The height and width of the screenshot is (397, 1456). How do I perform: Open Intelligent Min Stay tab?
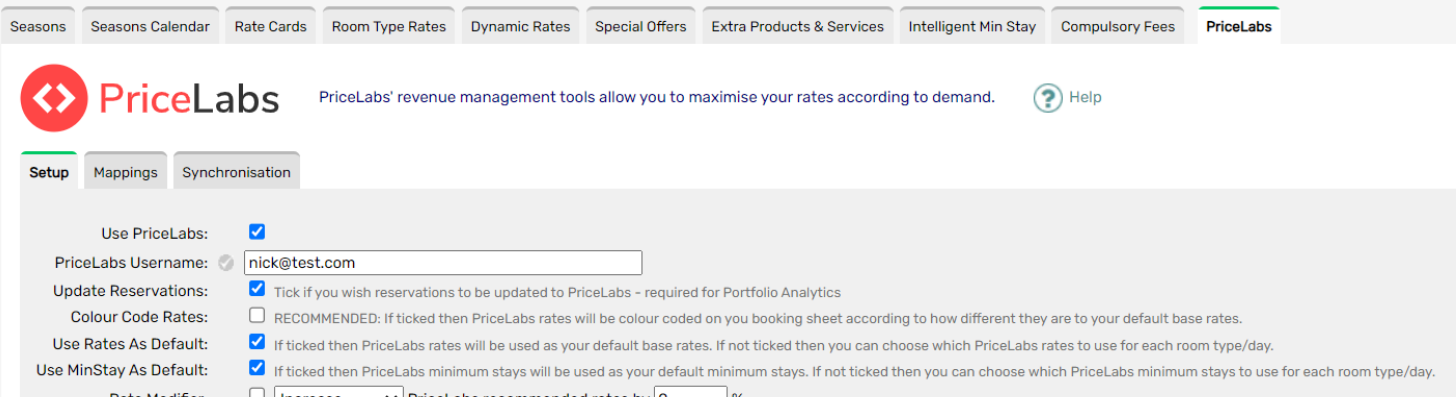pyautogui.click(x=972, y=27)
